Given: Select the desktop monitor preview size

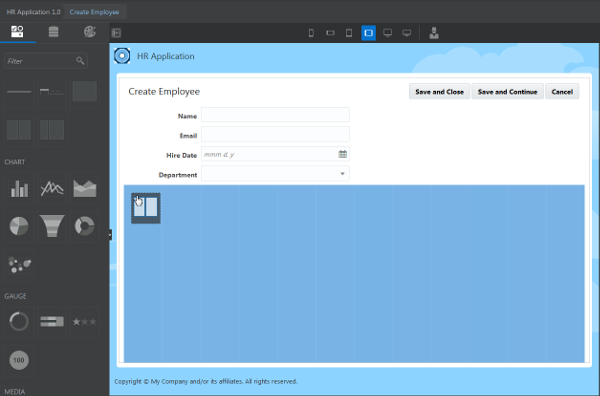Looking at the screenshot, I should (x=388, y=33).
